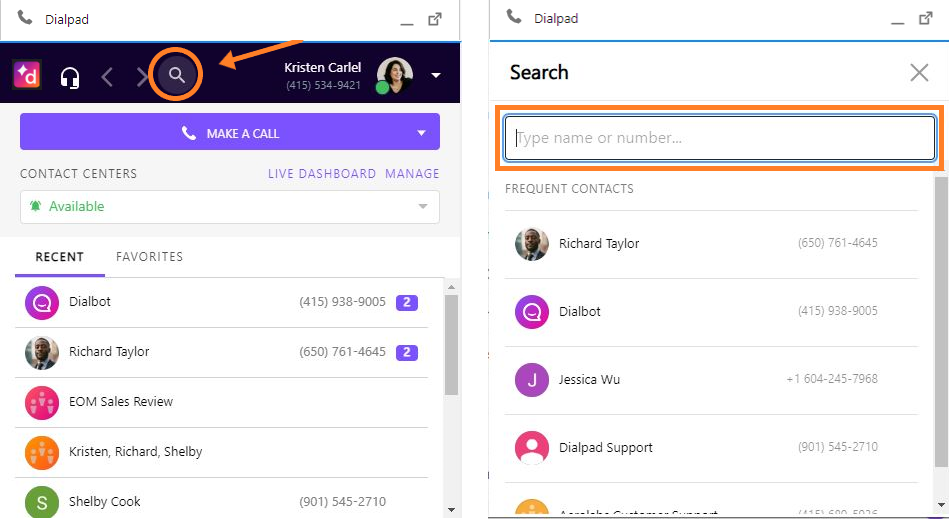Pop out the left Dialpad window

tap(435, 19)
